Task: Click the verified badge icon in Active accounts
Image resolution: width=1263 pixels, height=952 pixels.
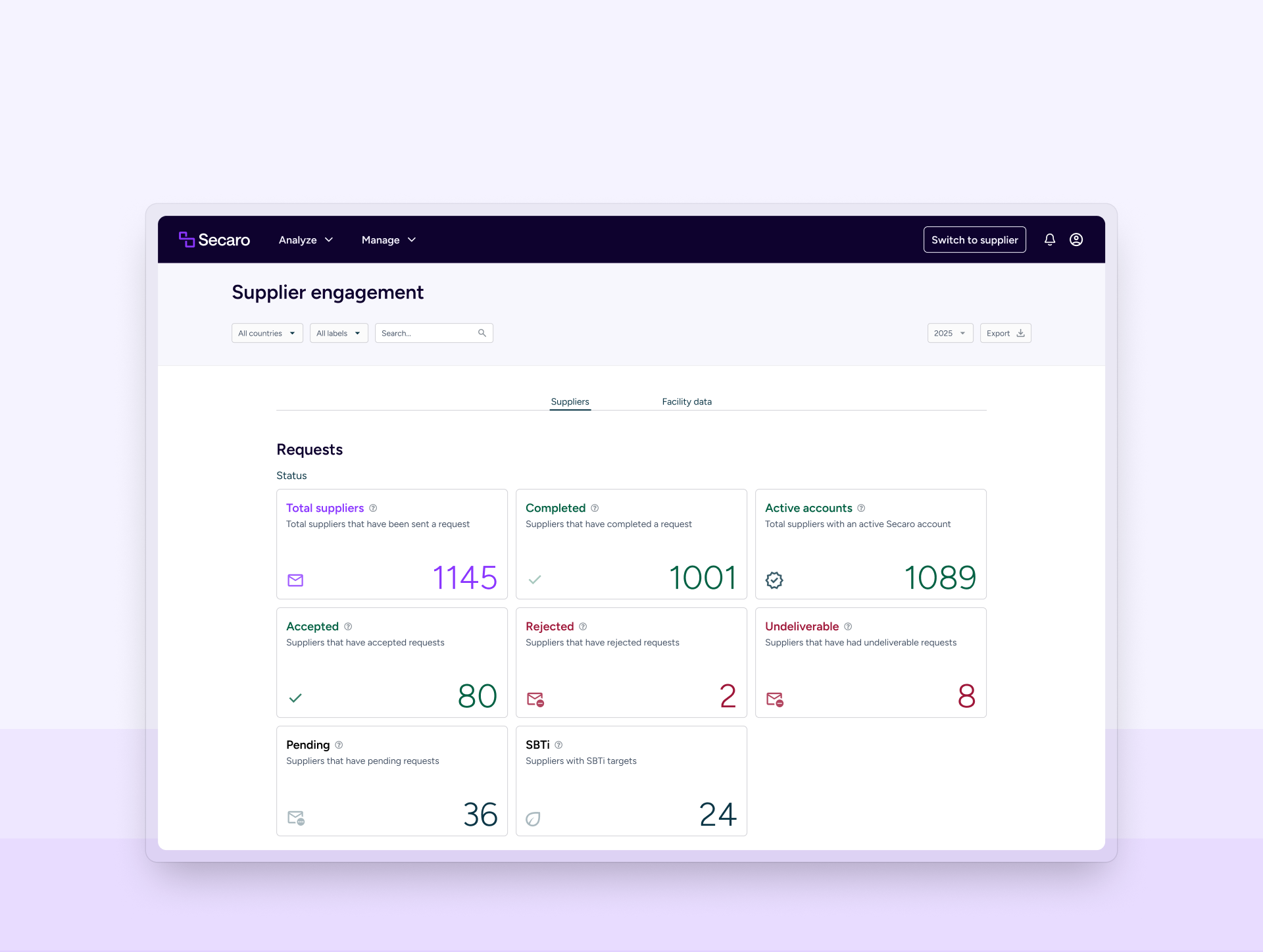Action: (774, 580)
